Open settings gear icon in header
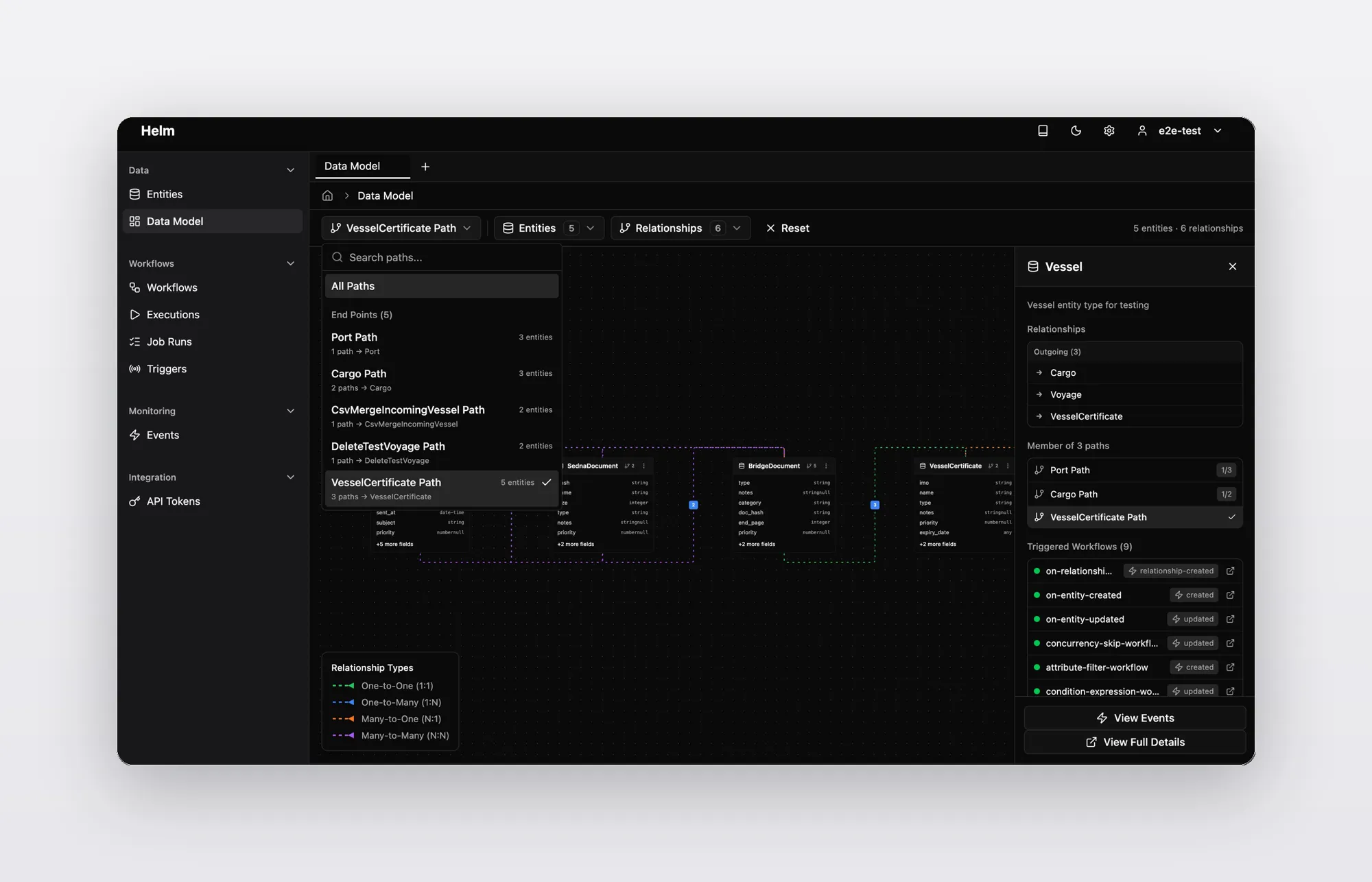 tap(1109, 130)
